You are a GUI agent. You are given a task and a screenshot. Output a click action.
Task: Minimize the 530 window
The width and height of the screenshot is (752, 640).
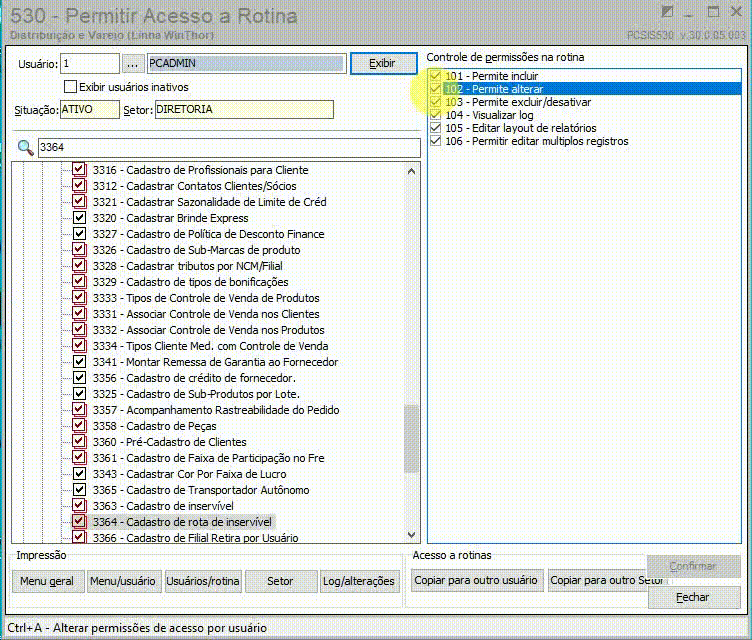[689, 13]
